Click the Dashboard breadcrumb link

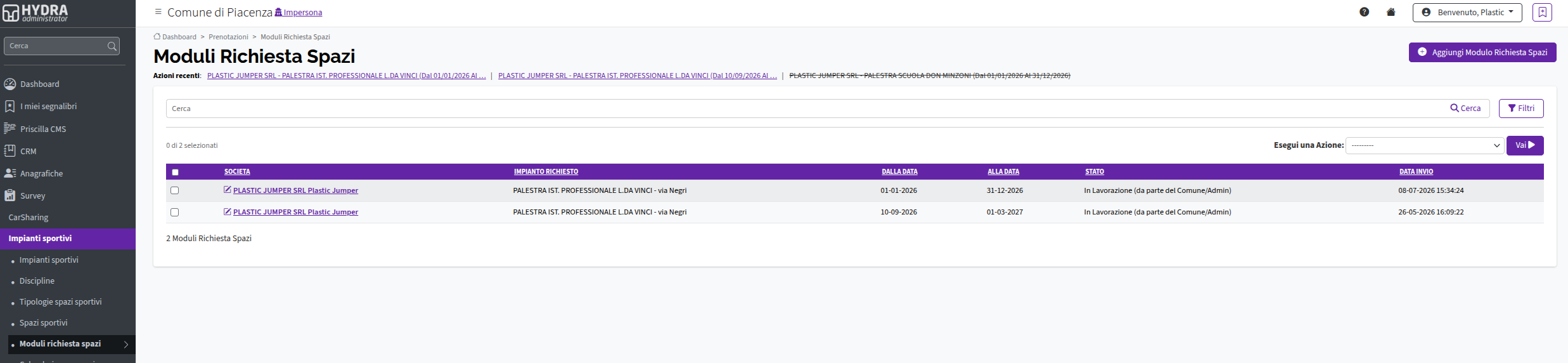pyautogui.click(x=179, y=37)
